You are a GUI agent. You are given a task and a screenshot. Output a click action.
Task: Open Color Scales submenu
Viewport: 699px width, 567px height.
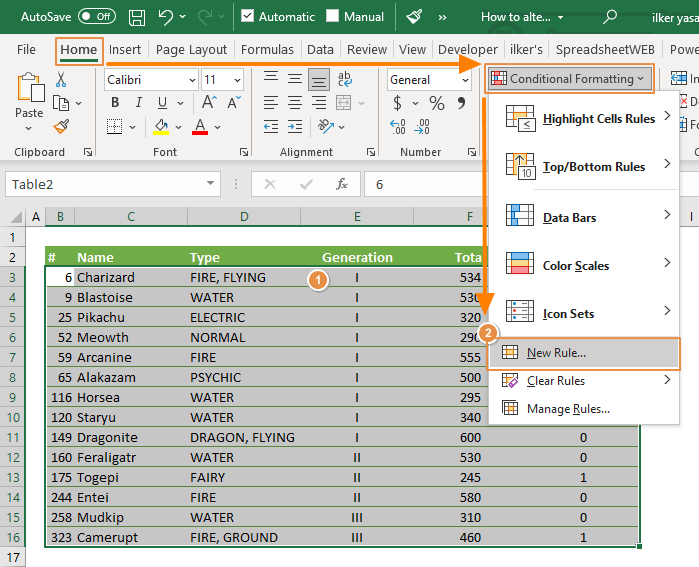point(584,266)
